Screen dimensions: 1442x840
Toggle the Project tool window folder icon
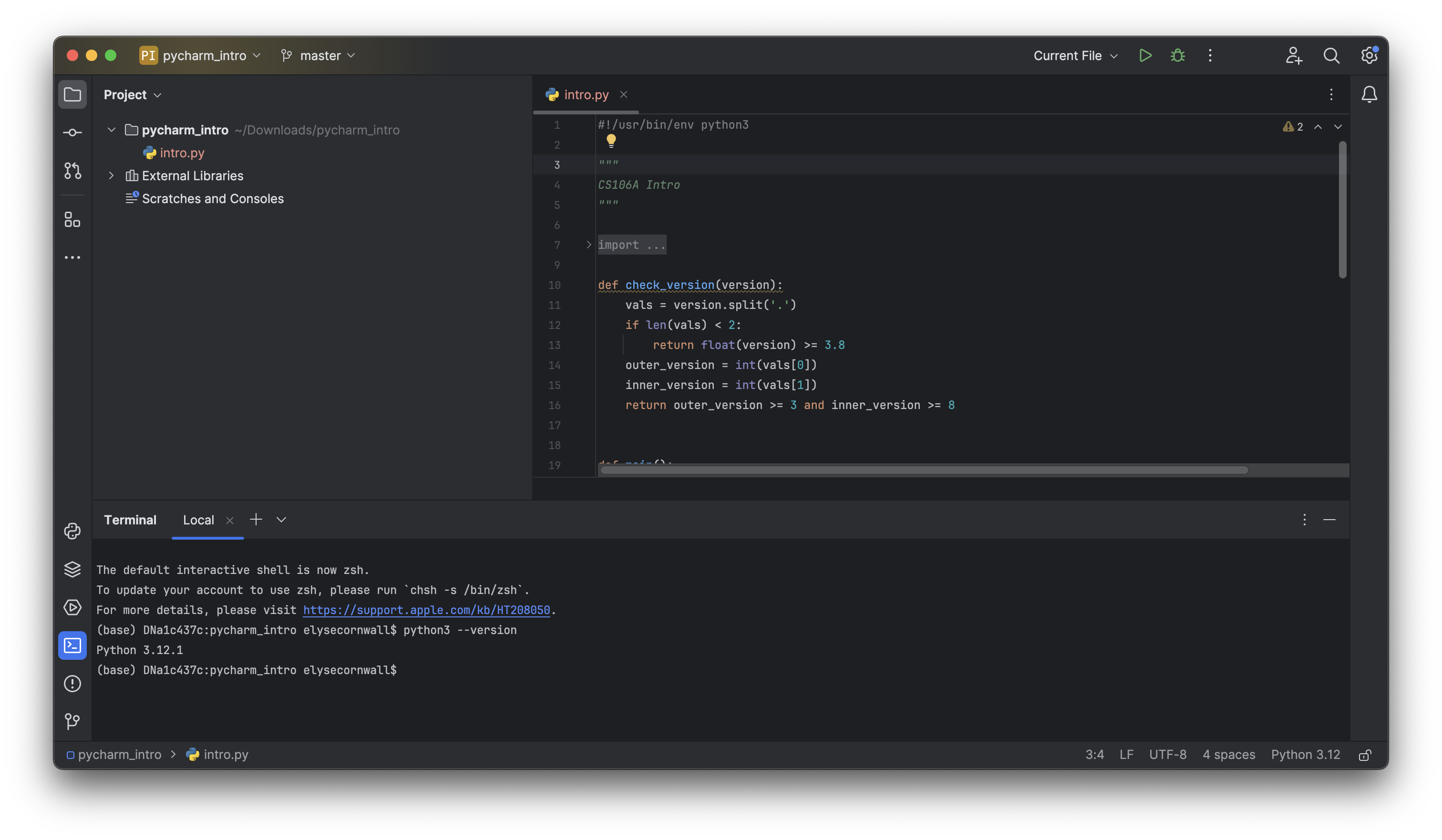[72, 94]
